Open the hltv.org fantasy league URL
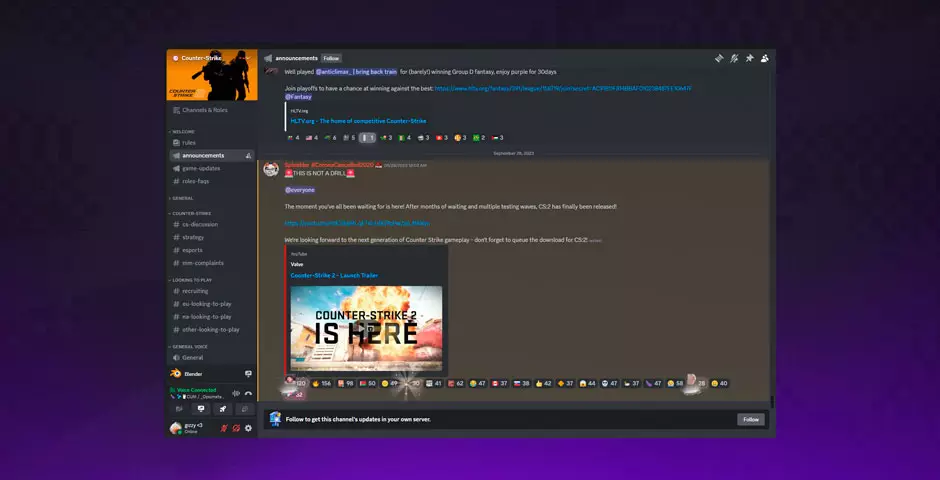Screen dimensions: 940x480 pyautogui.click(x=563, y=89)
